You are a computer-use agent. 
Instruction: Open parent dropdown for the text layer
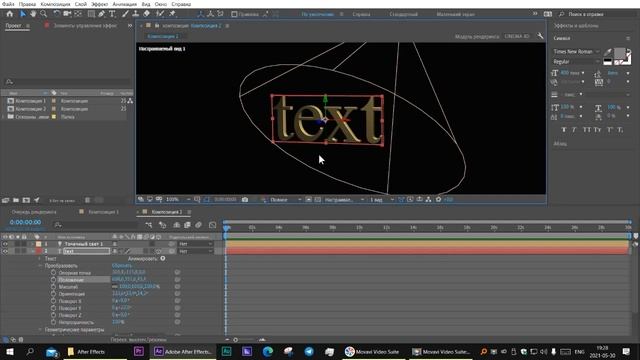[195, 251]
